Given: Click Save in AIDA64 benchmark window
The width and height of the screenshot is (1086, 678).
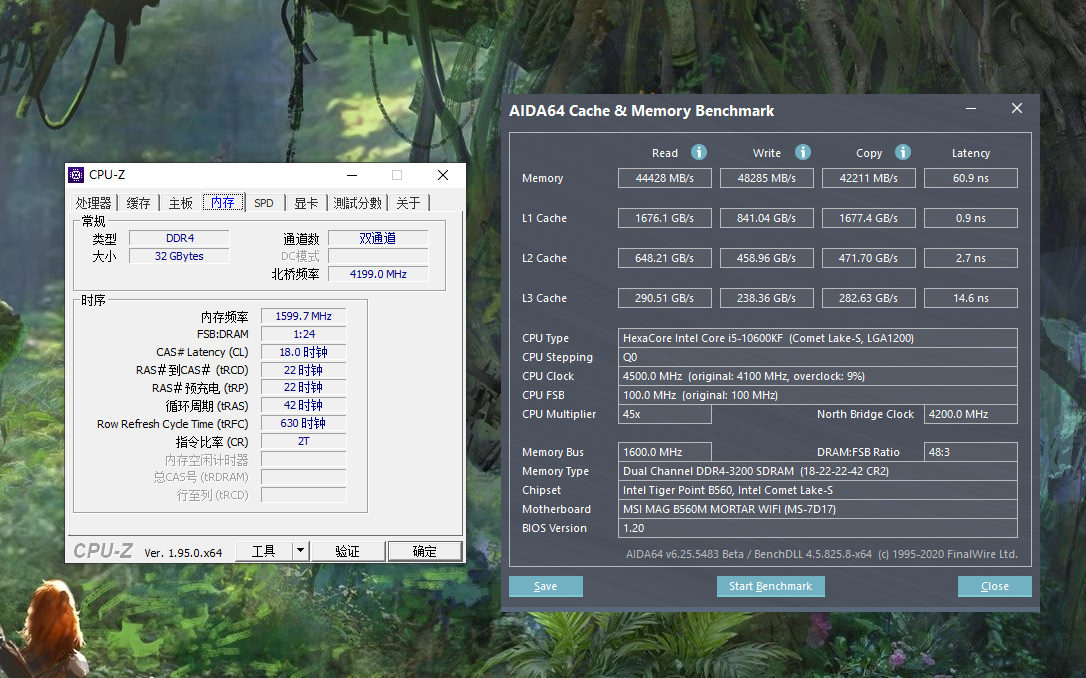Looking at the screenshot, I should click(546, 586).
